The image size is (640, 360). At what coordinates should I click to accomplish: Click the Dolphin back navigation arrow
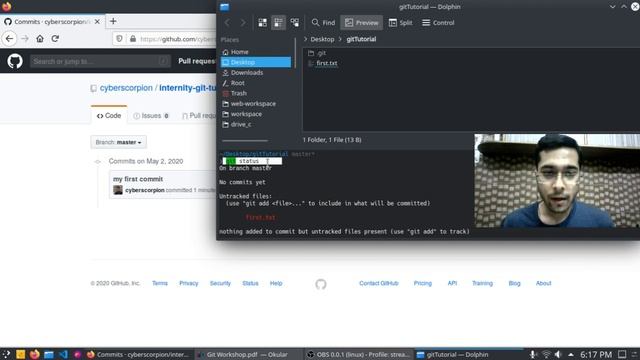(227, 23)
